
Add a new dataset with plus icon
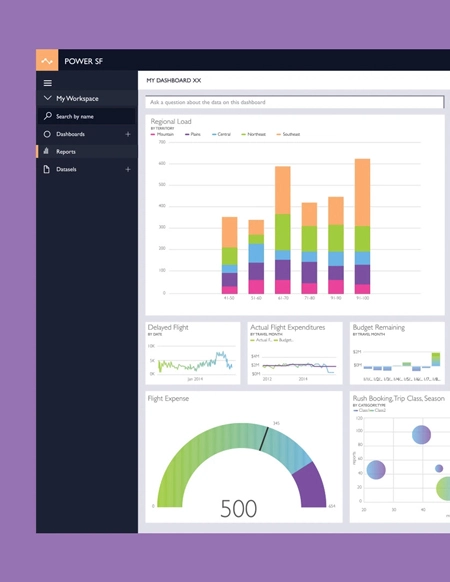tap(128, 169)
